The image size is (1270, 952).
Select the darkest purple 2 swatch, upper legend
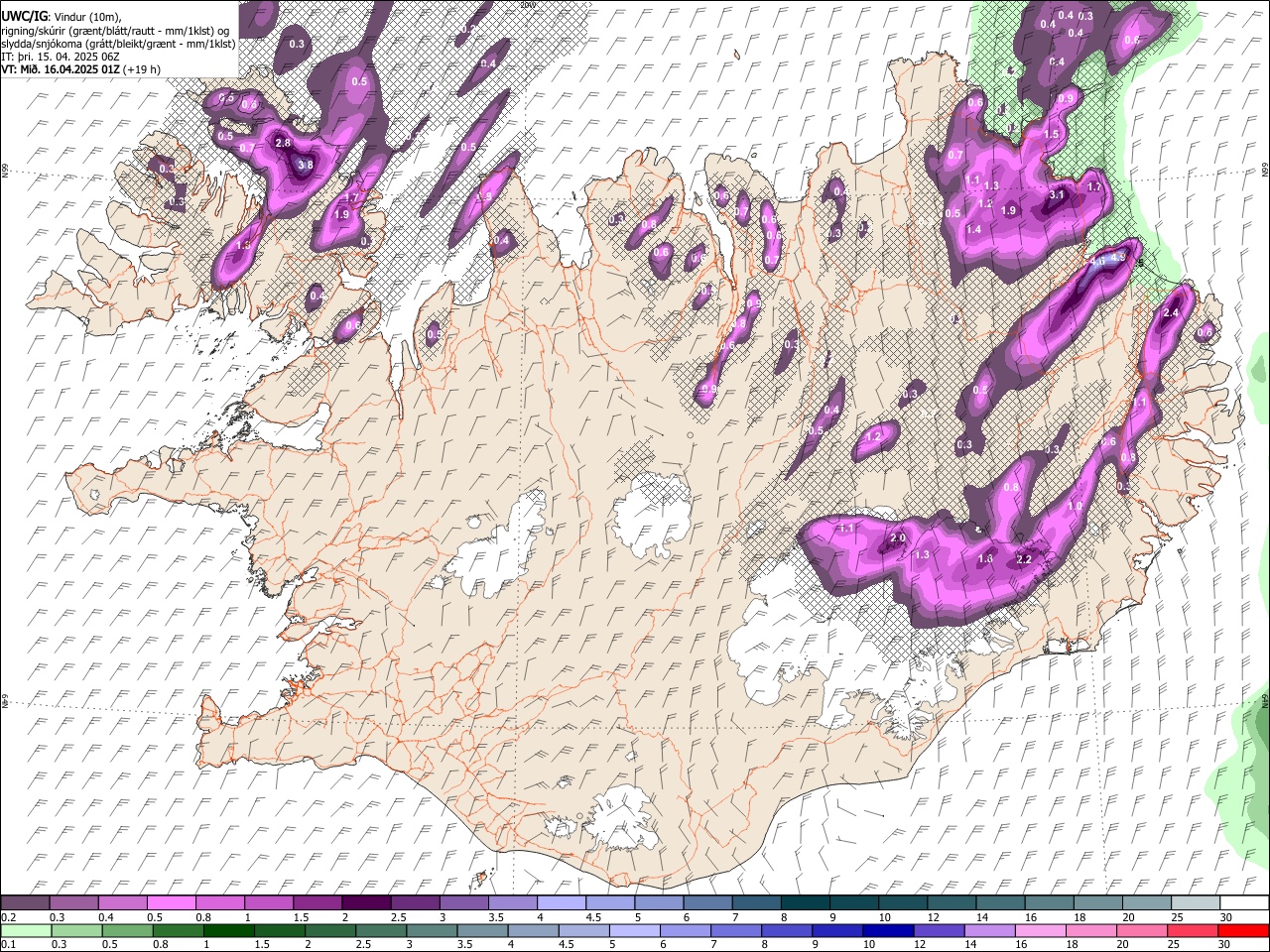366,903
